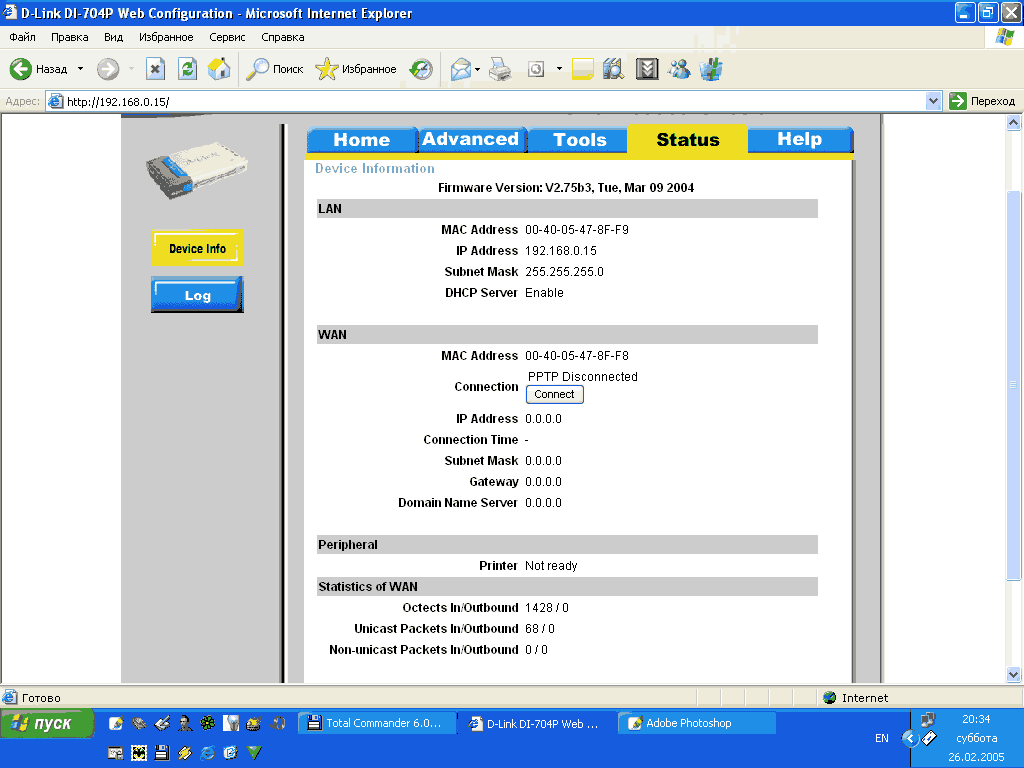Click the LAN MAC value 00-40-05-47-8F-F9
The height and width of the screenshot is (768, 1024).
[577, 230]
